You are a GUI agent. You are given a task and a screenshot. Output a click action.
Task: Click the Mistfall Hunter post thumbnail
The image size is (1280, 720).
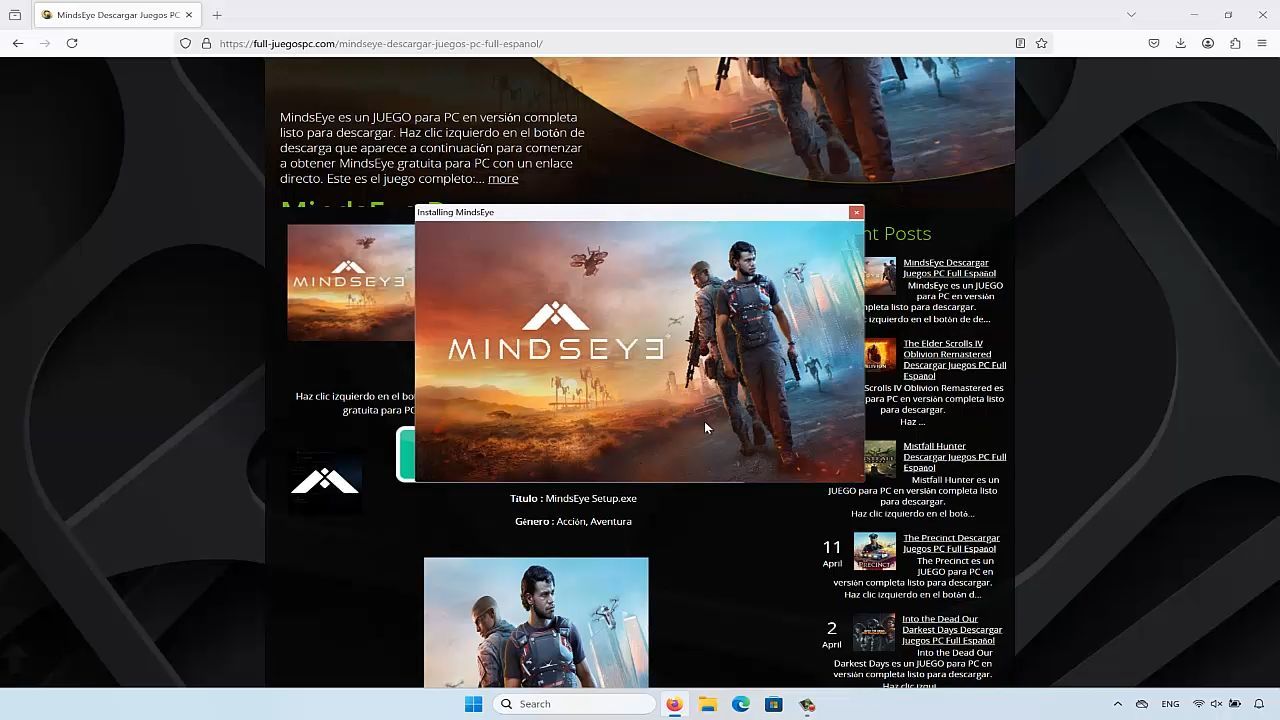880,458
